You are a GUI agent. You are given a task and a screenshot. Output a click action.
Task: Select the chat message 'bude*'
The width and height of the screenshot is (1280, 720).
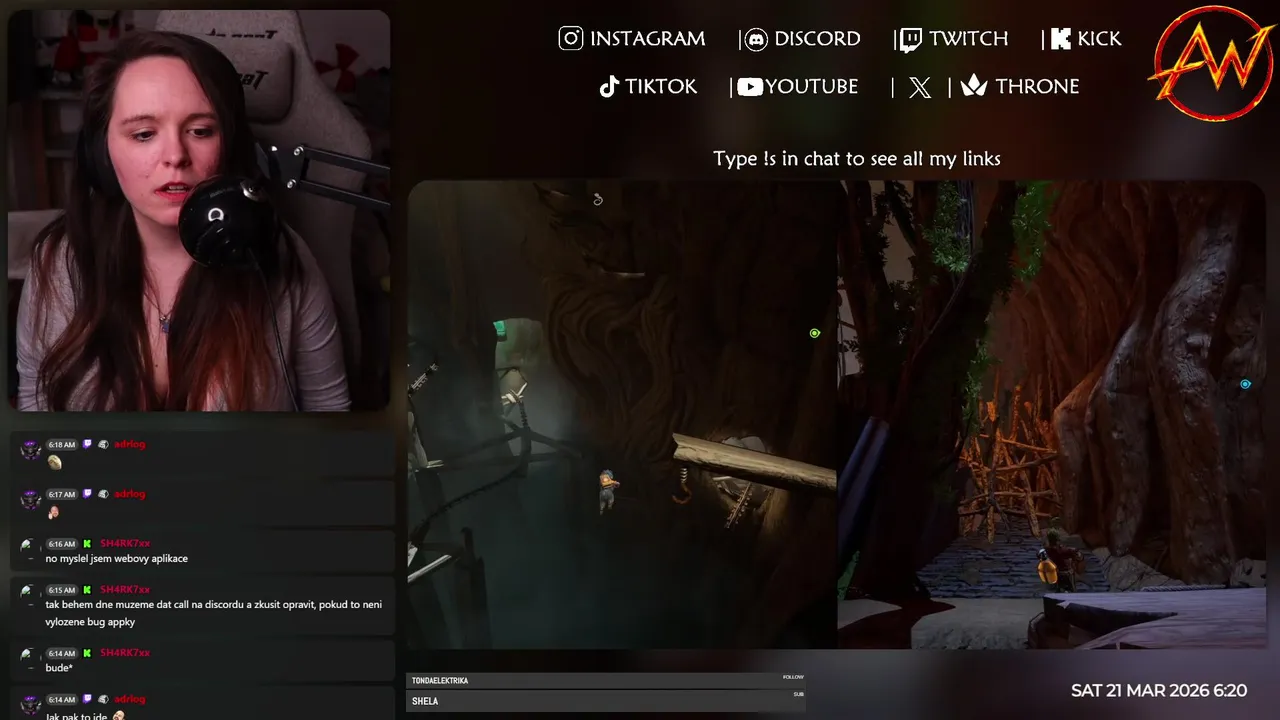(59, 668)
